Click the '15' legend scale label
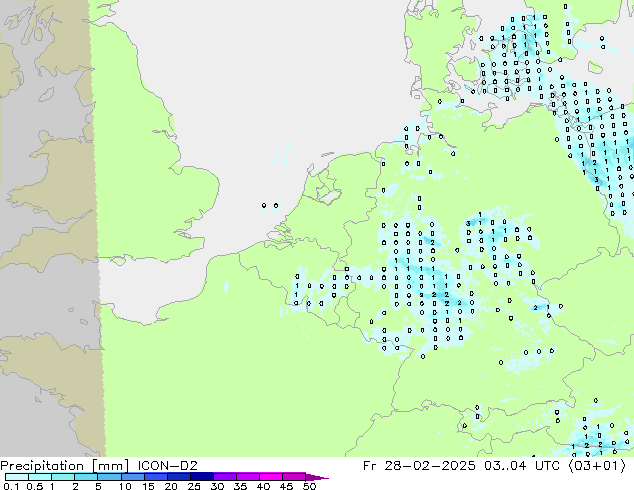634x490 pixels. [148, 486]
